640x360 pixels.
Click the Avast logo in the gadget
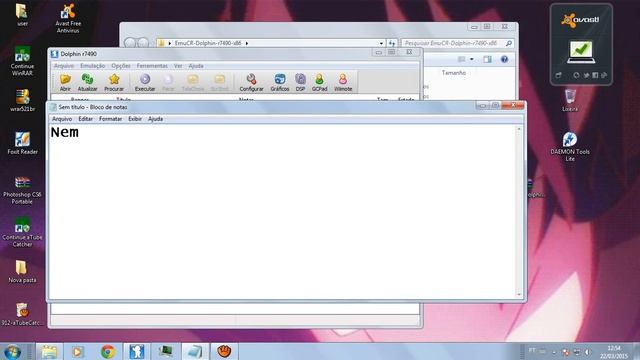(580, 20)
